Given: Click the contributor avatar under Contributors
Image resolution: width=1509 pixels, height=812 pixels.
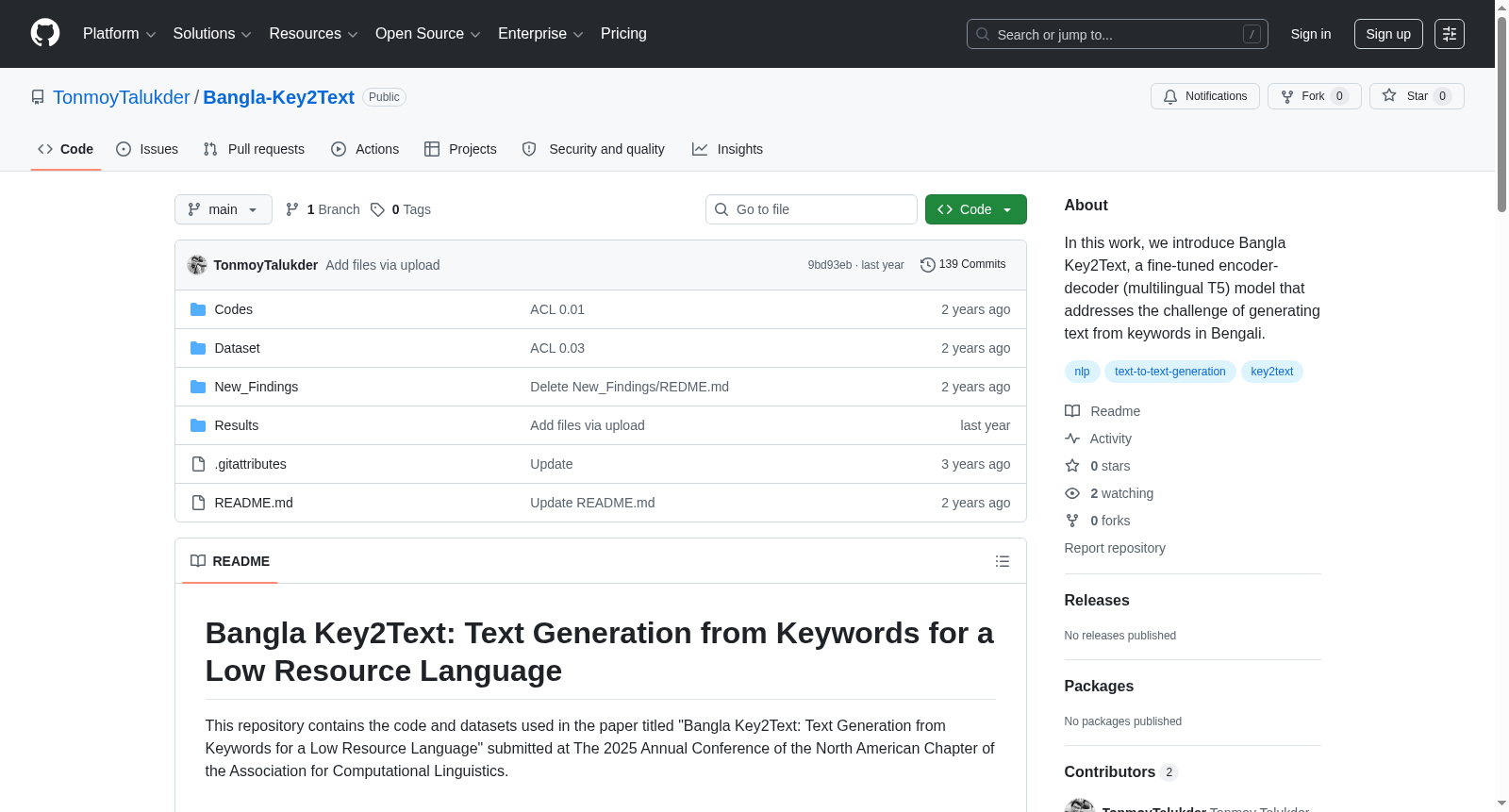Looking at the screenshot, I should coord(1080,805).
